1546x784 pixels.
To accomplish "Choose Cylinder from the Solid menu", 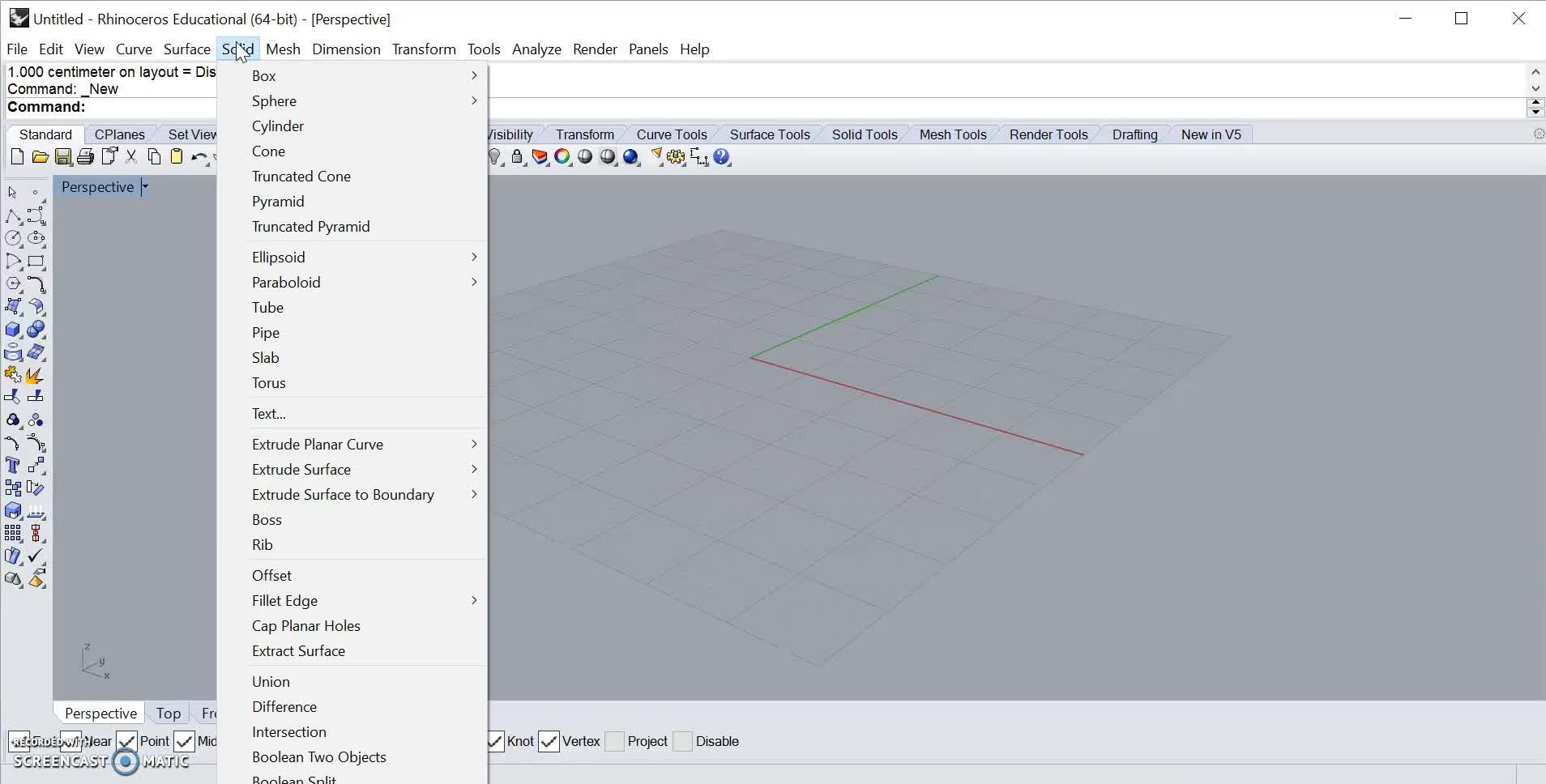I will click(x=278, y=126).
